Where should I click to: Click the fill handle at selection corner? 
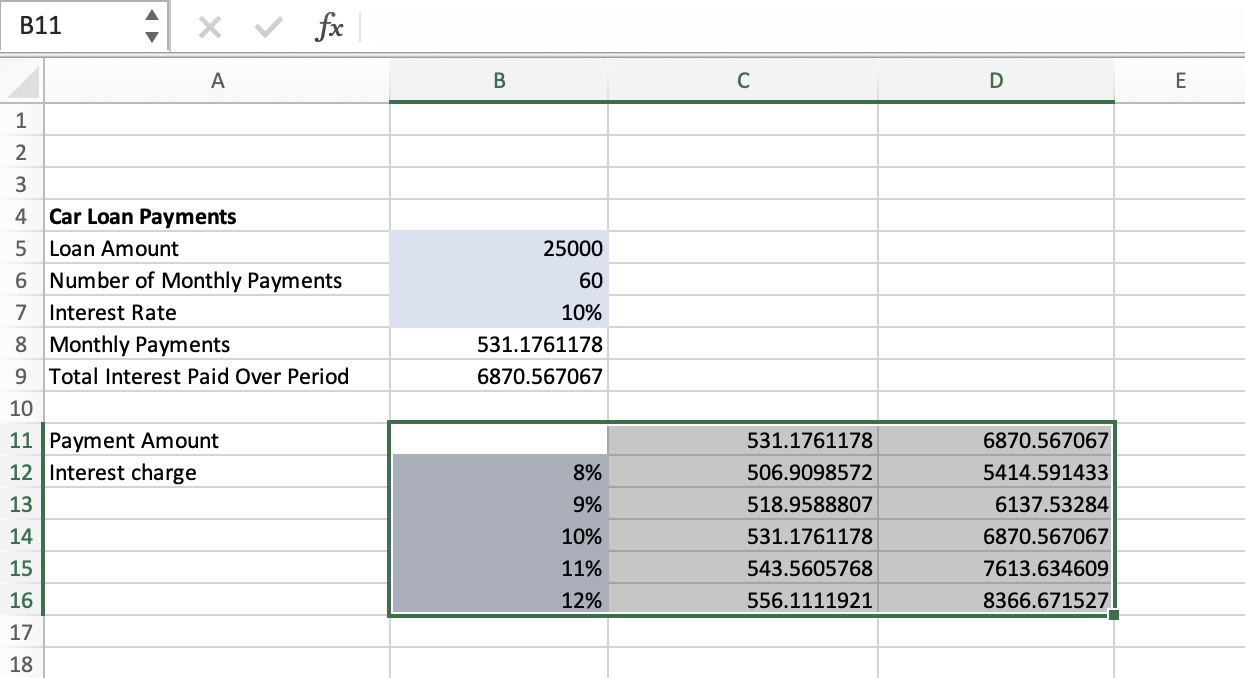[x=1114, y=615]
